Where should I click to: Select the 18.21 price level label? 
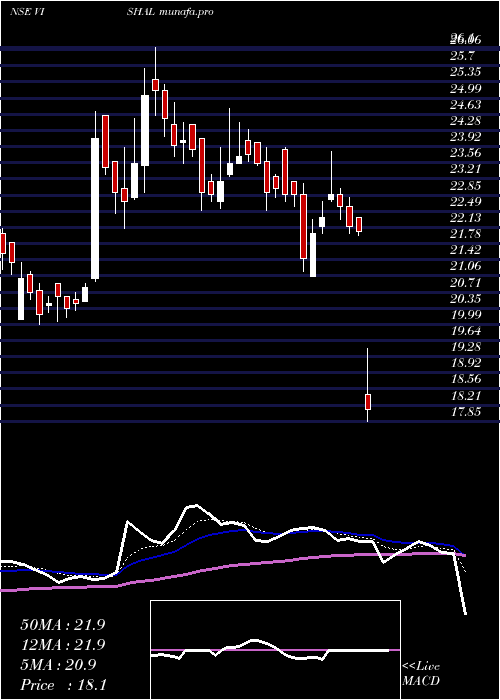point(466,396)
